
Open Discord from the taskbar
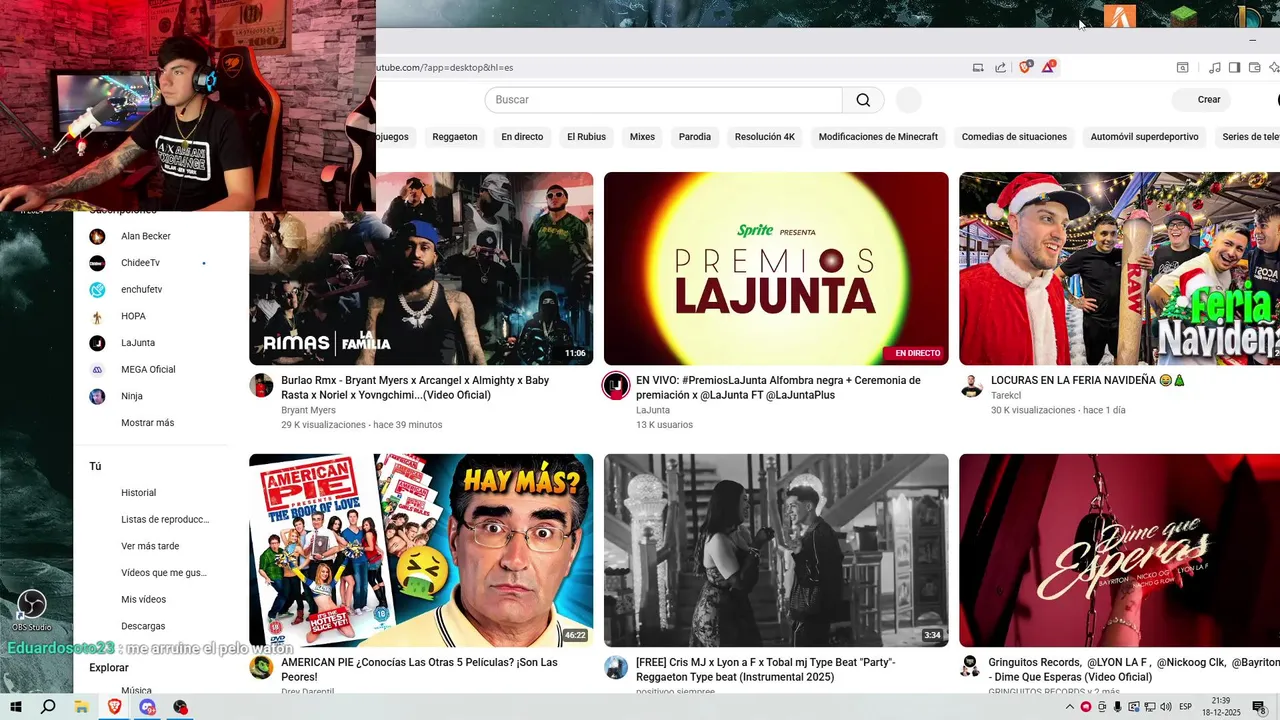(148, 707)
